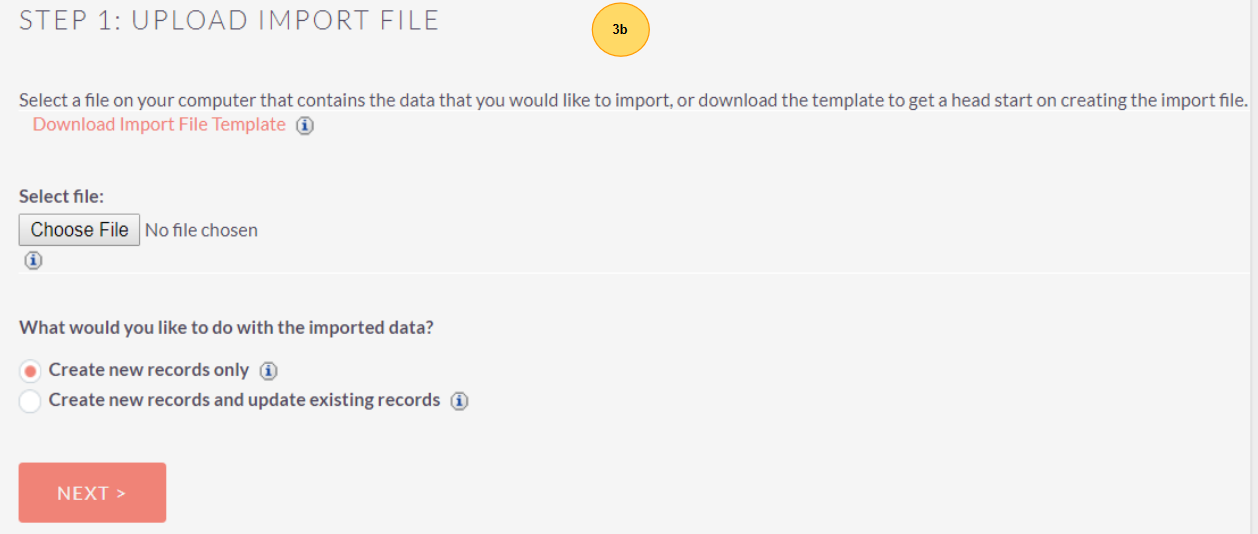Open the Download Import File Template link
This screenshot has height=534, width=1258.
click(159, 125)
